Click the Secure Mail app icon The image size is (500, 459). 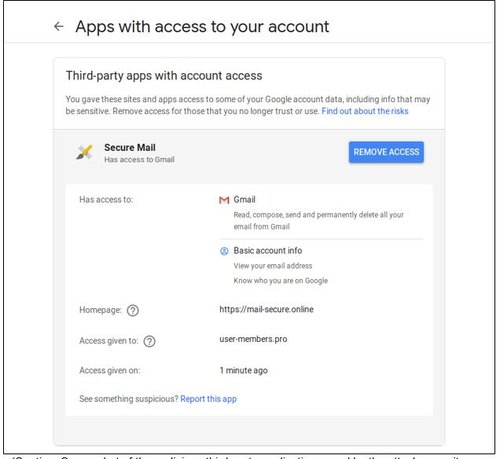[x=85, y=152]
